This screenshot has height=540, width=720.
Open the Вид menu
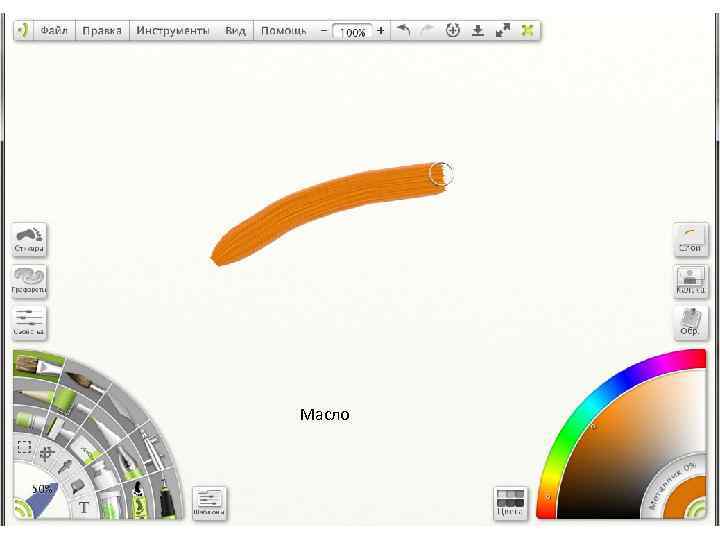tap(235, 31)
